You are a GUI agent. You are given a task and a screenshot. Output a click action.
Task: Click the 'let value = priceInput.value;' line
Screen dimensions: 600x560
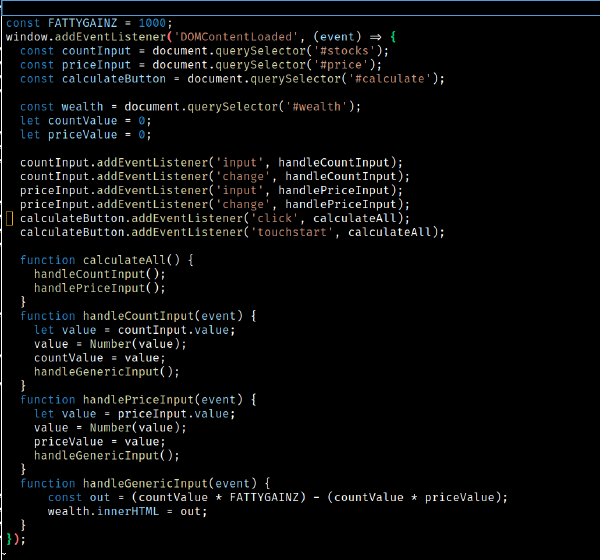(135, 414)
